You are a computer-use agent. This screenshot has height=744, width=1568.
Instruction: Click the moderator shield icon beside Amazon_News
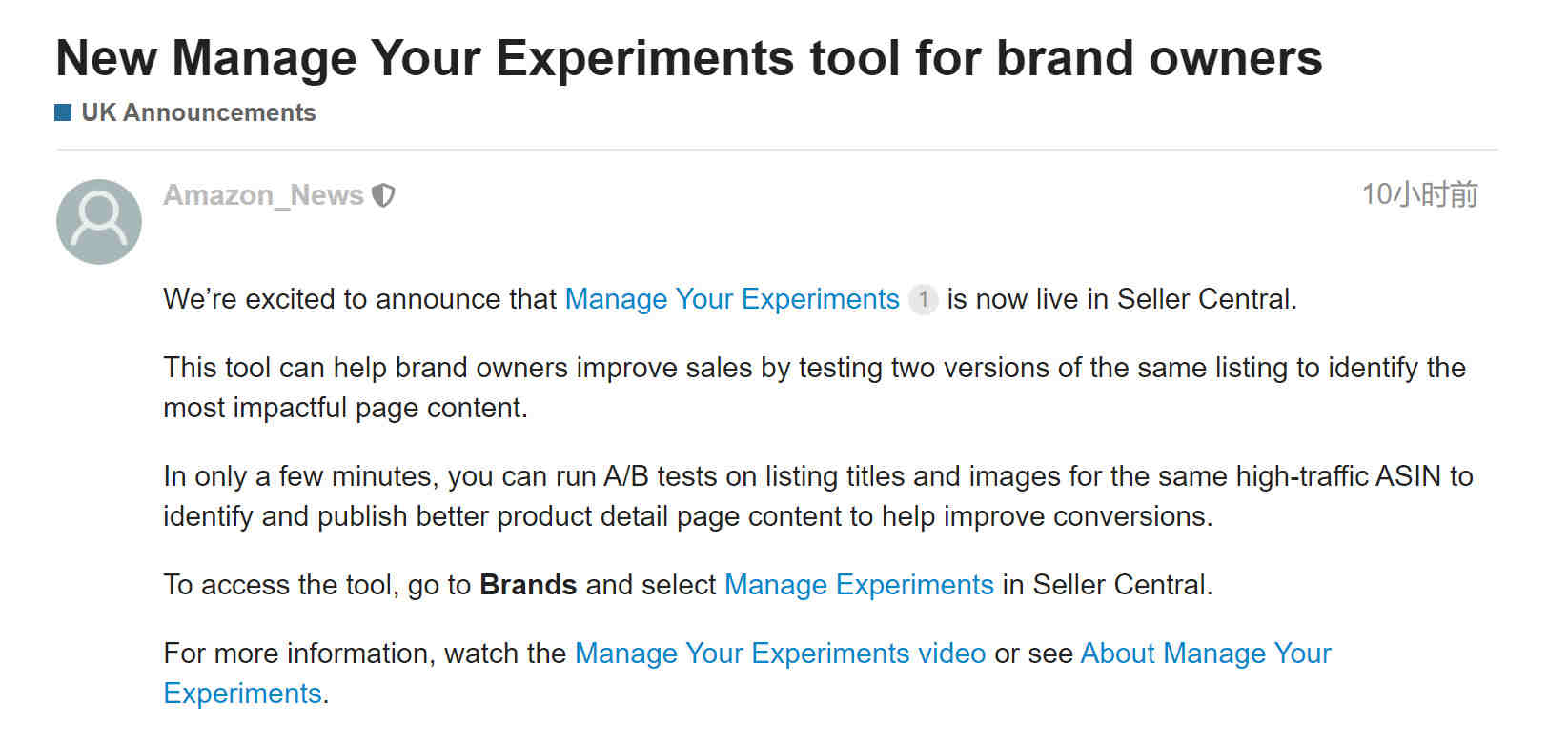[x=383, y=195]
